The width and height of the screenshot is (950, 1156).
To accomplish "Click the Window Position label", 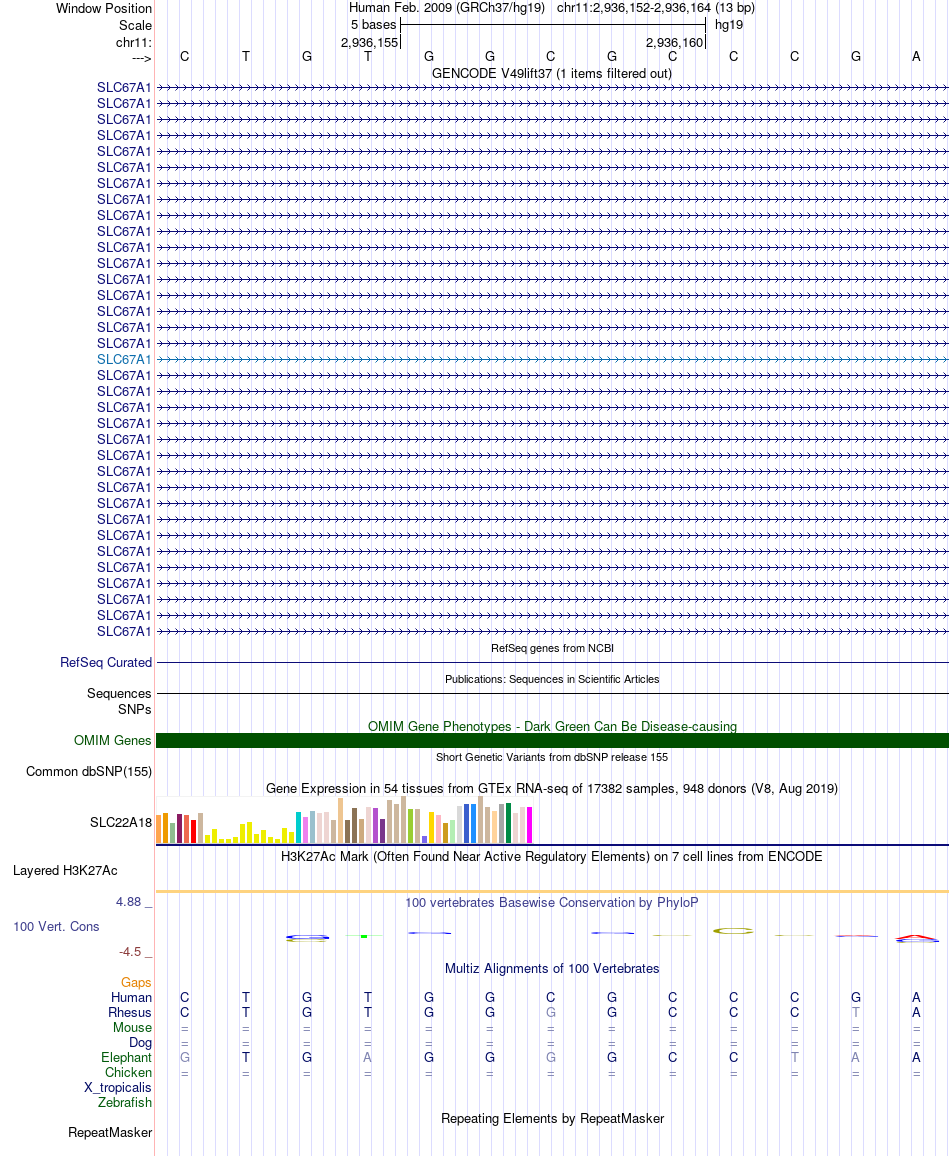I will pyautogui.click(x=104, y=9).
